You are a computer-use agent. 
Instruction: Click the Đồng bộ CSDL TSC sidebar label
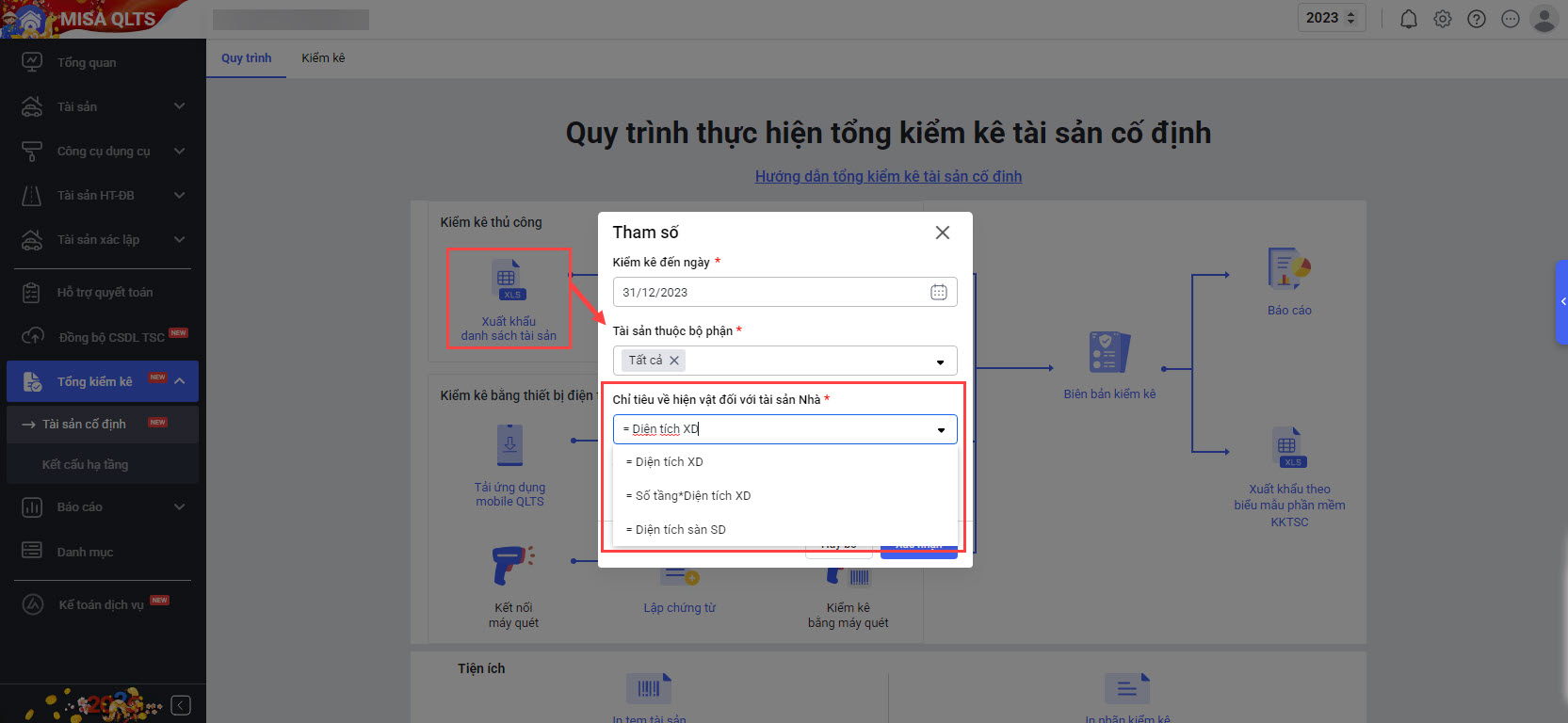tap(111, 337)
